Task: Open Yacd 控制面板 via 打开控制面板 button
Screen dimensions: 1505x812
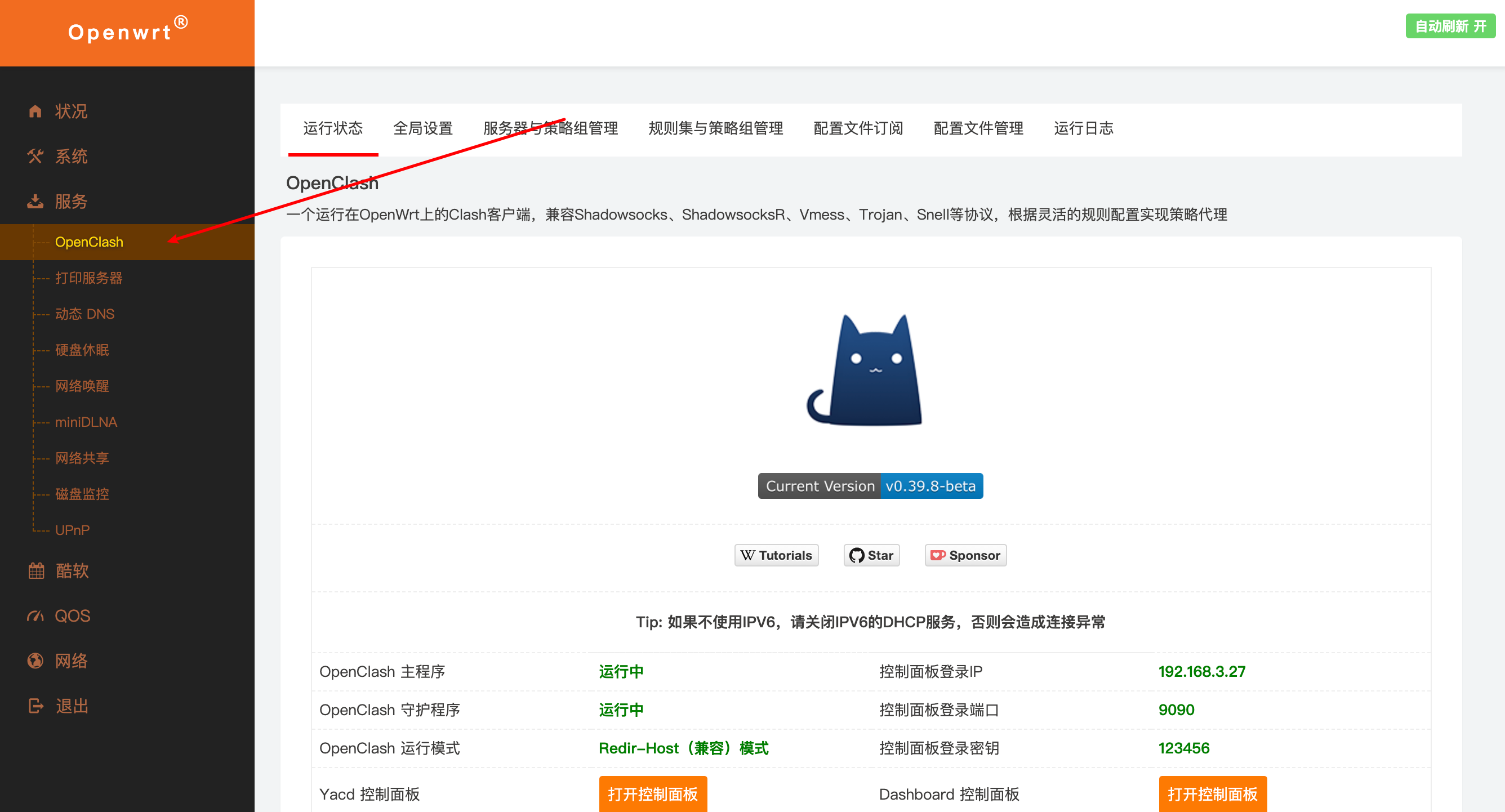Action: [653, 794]
